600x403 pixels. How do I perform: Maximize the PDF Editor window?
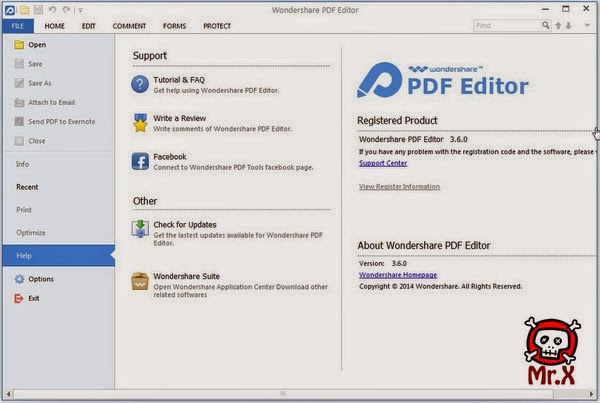566,9
